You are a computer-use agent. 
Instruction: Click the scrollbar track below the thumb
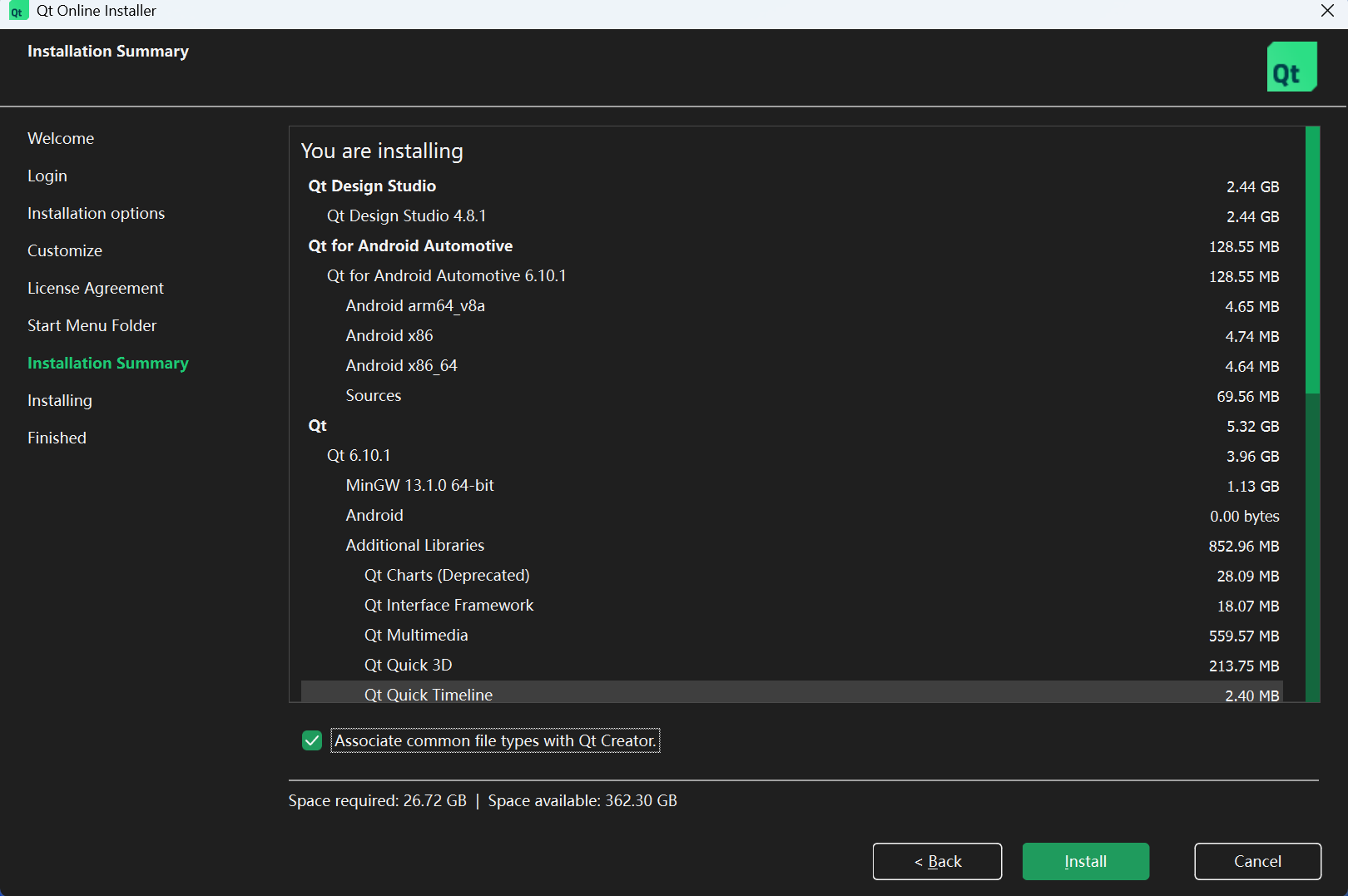[1313, 547]
